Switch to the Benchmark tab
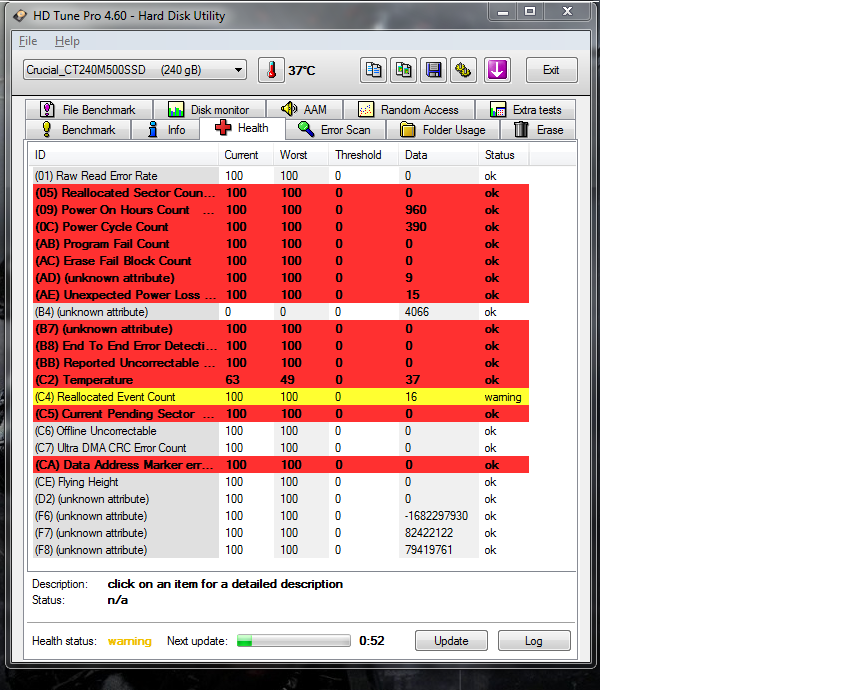The image size is (864, 690). click(x=78, y=130)
